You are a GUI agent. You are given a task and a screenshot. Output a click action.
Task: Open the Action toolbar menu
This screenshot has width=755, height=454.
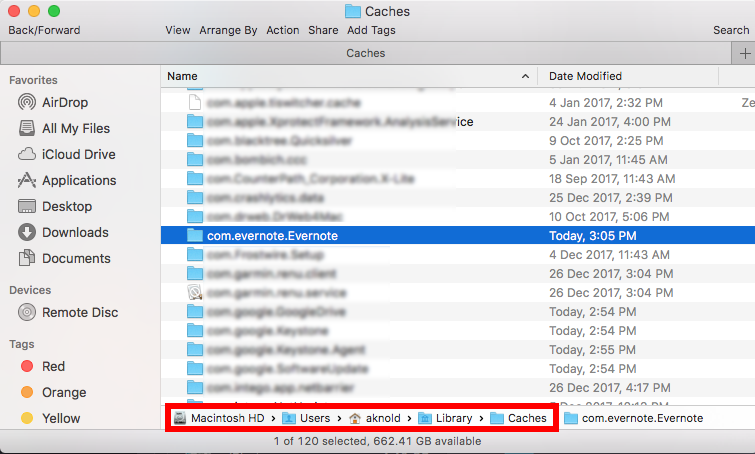283,30
